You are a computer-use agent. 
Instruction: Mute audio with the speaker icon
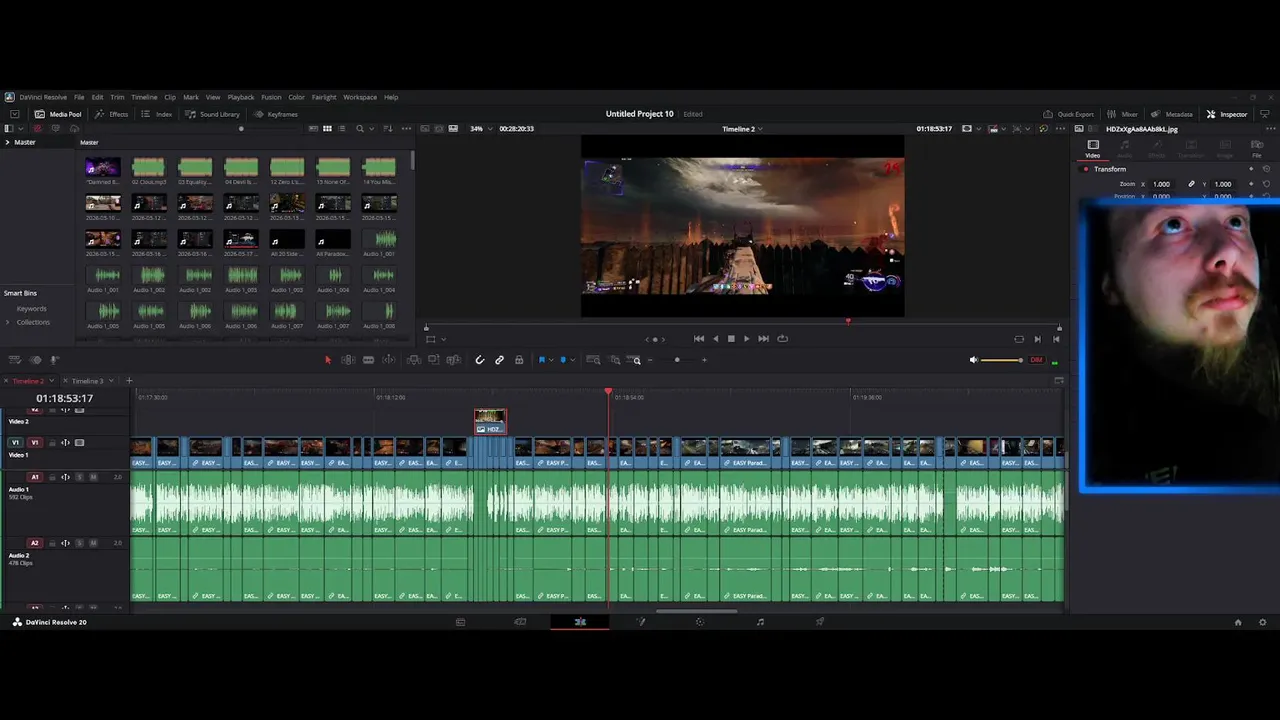[974, 360]
